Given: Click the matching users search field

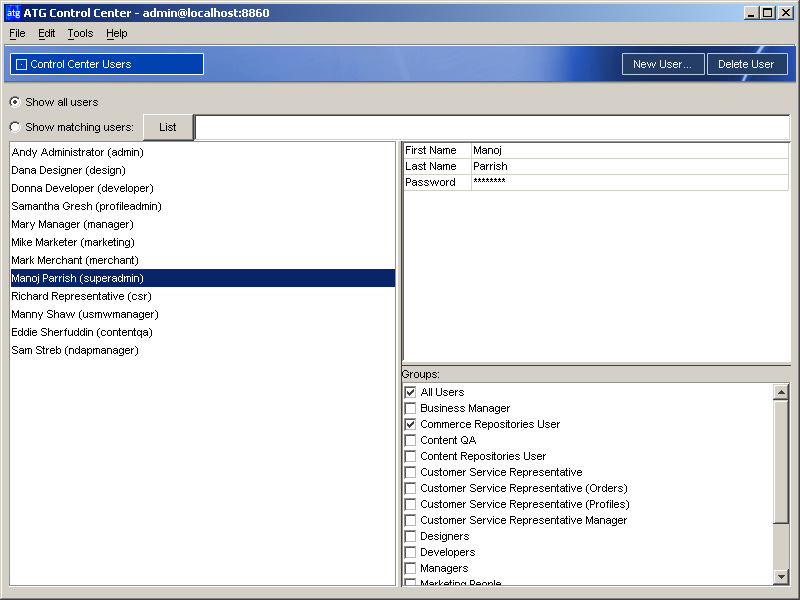Looking at the screenshot, I should point(492,127).
